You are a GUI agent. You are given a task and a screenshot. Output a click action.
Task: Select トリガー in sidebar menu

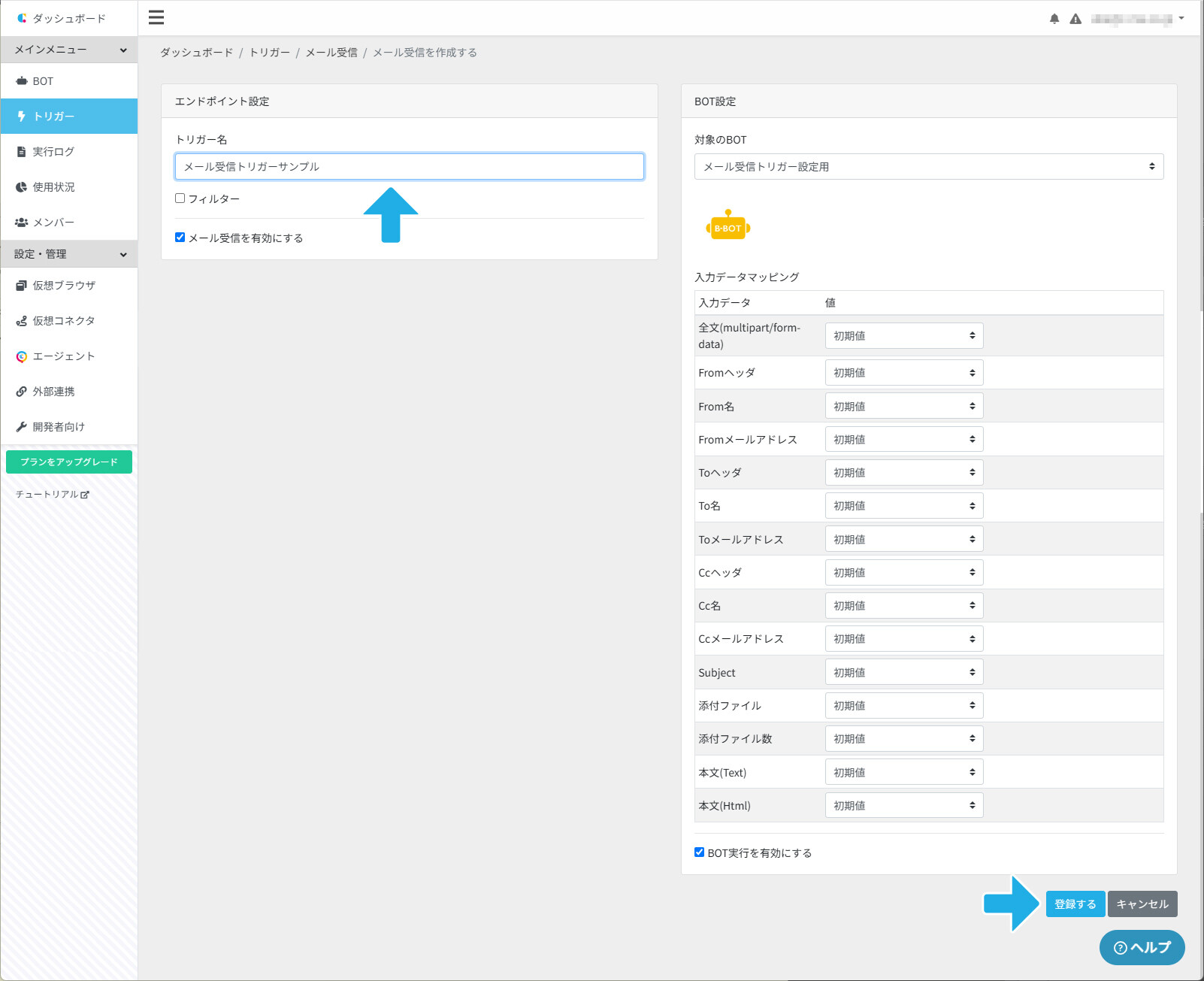(x=69, y=117)
